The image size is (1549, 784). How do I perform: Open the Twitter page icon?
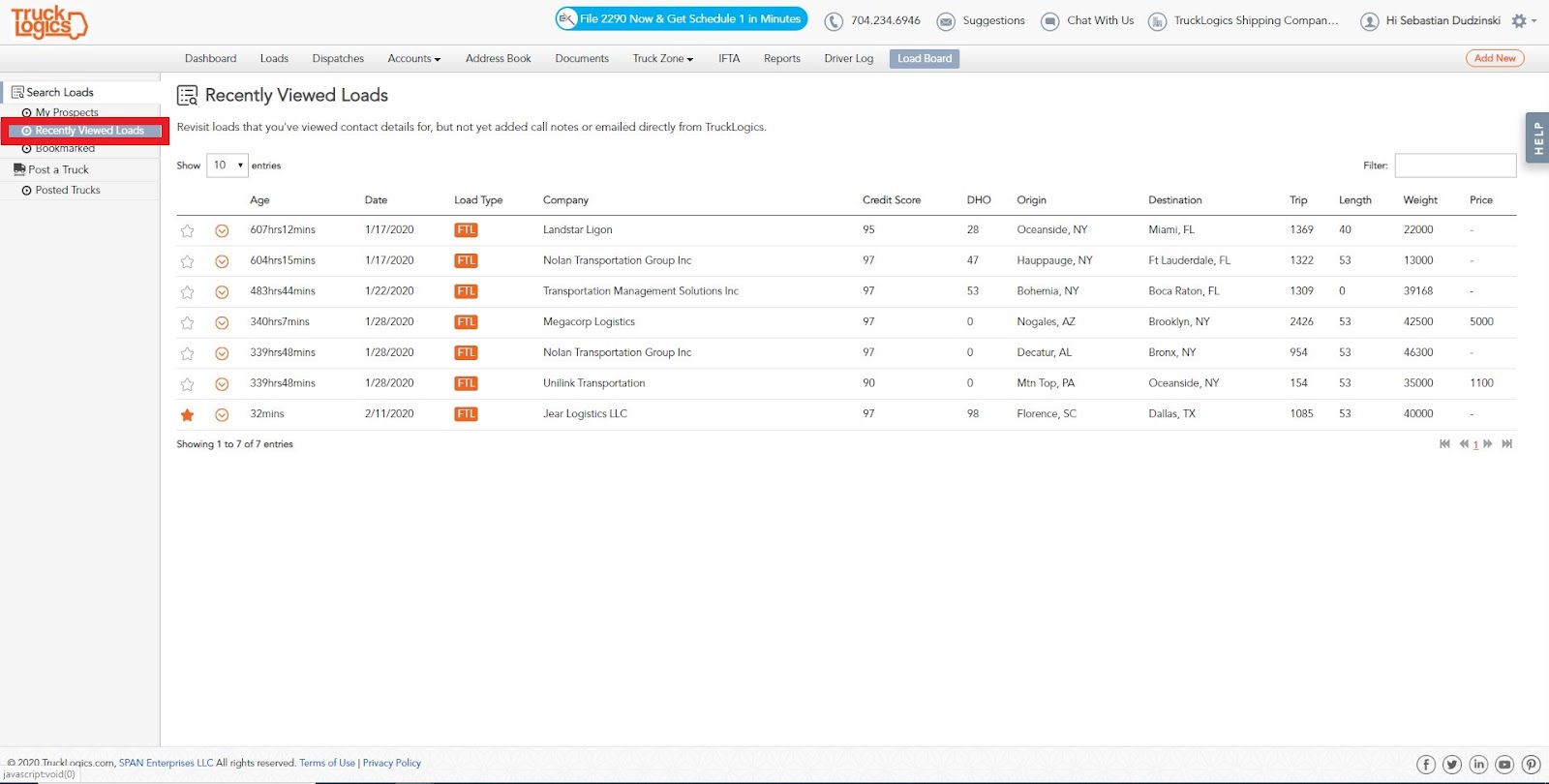[1452, 765]
